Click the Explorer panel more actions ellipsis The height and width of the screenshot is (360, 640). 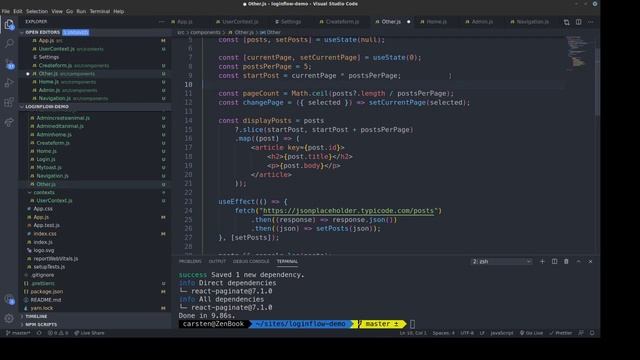click(x=162, y=22)
